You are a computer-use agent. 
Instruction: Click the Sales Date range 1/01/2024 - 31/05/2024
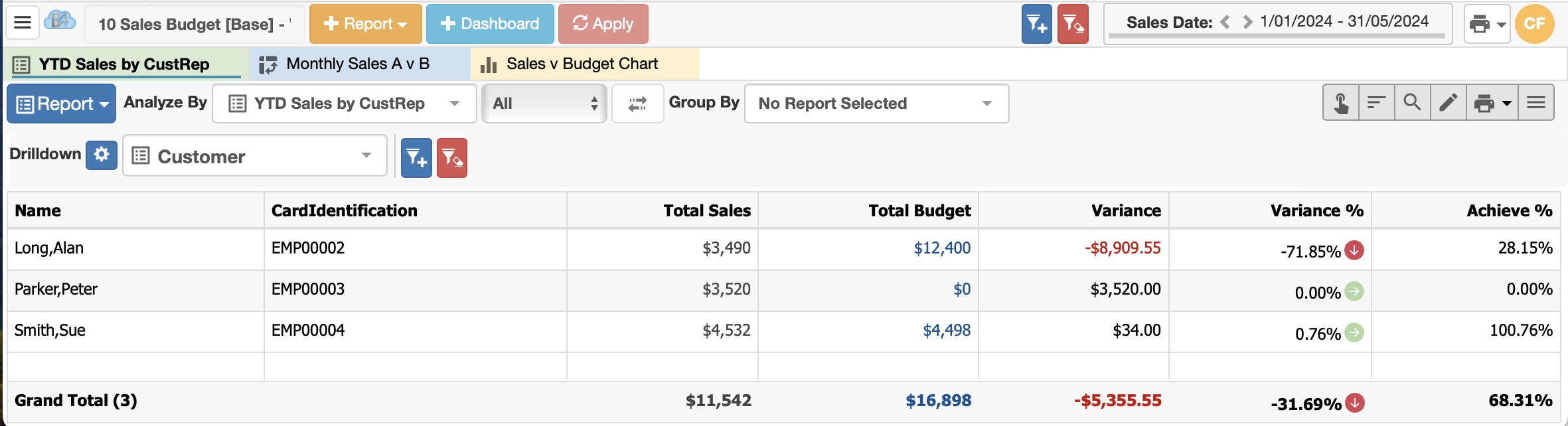pos(1344,21)
